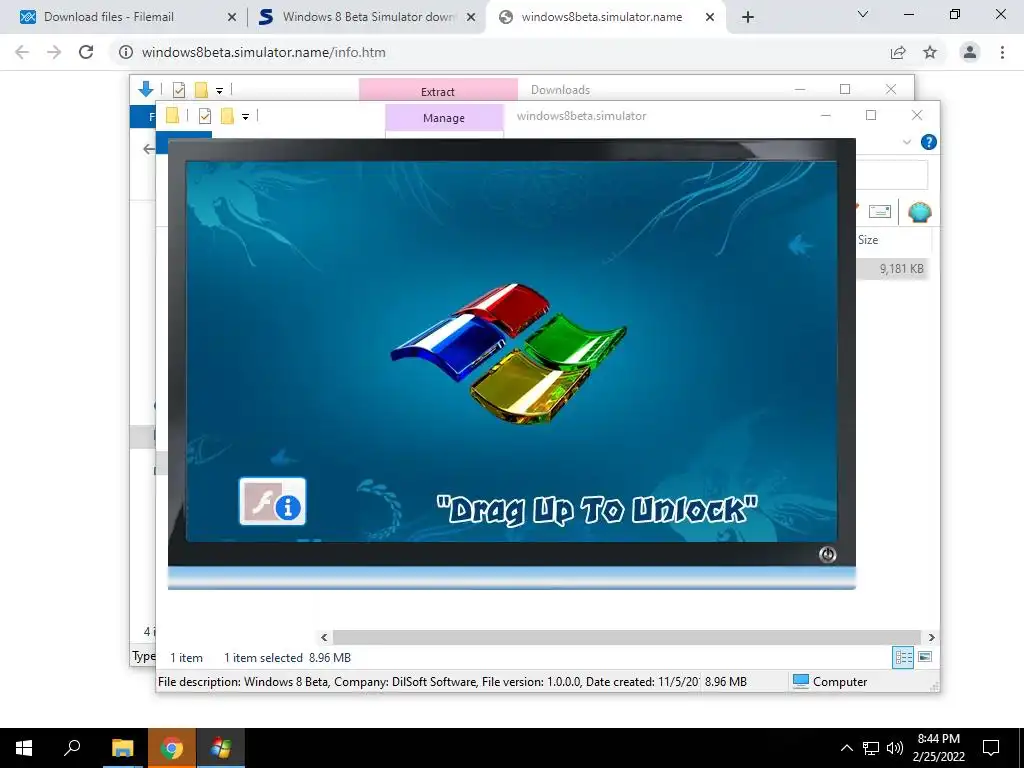The width and height of the screenshot is (1024, 768).
Task: Click folder icon in windows8beta.simulator title bar
Action: pos(172,116)
